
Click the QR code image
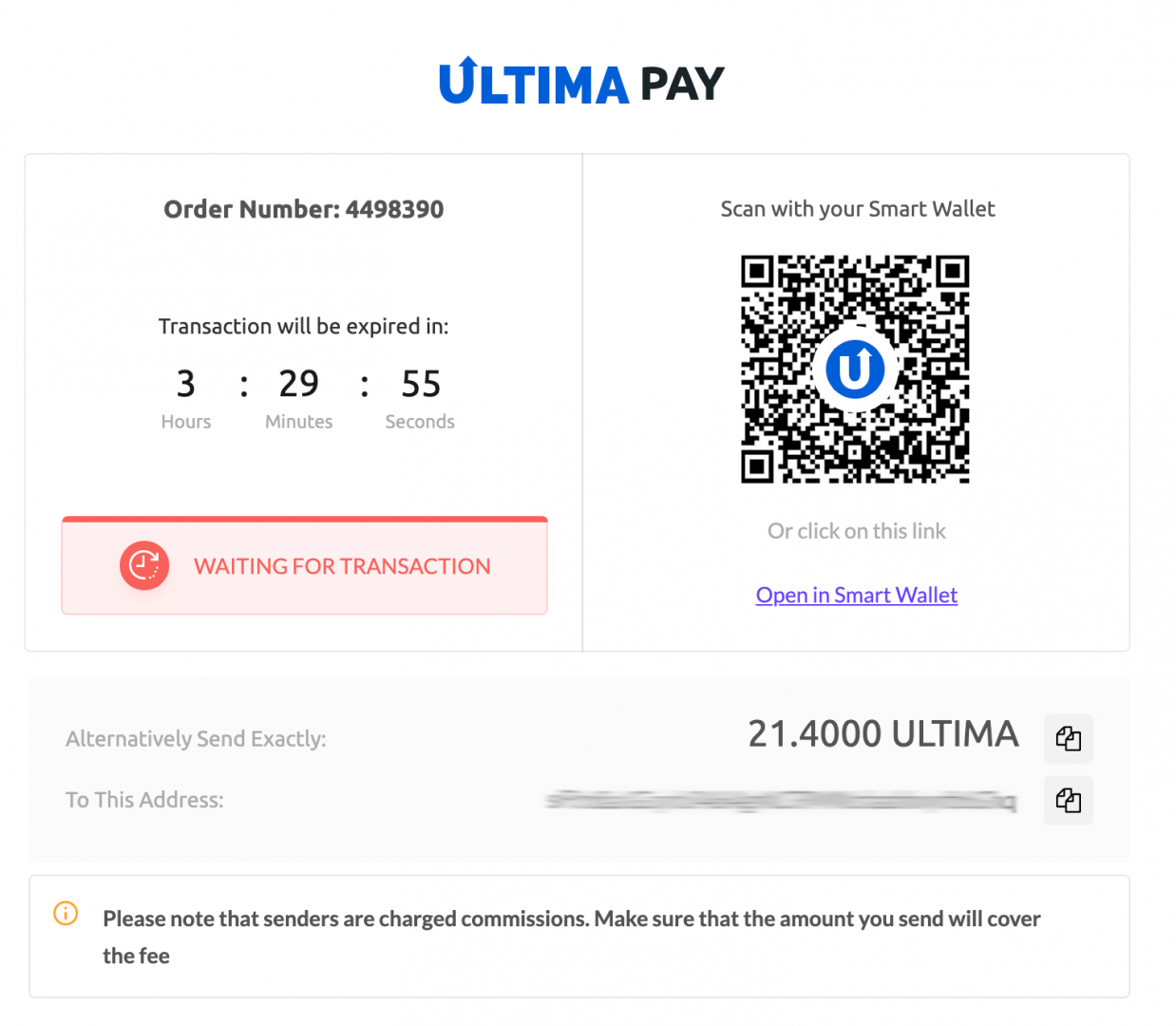855,369
